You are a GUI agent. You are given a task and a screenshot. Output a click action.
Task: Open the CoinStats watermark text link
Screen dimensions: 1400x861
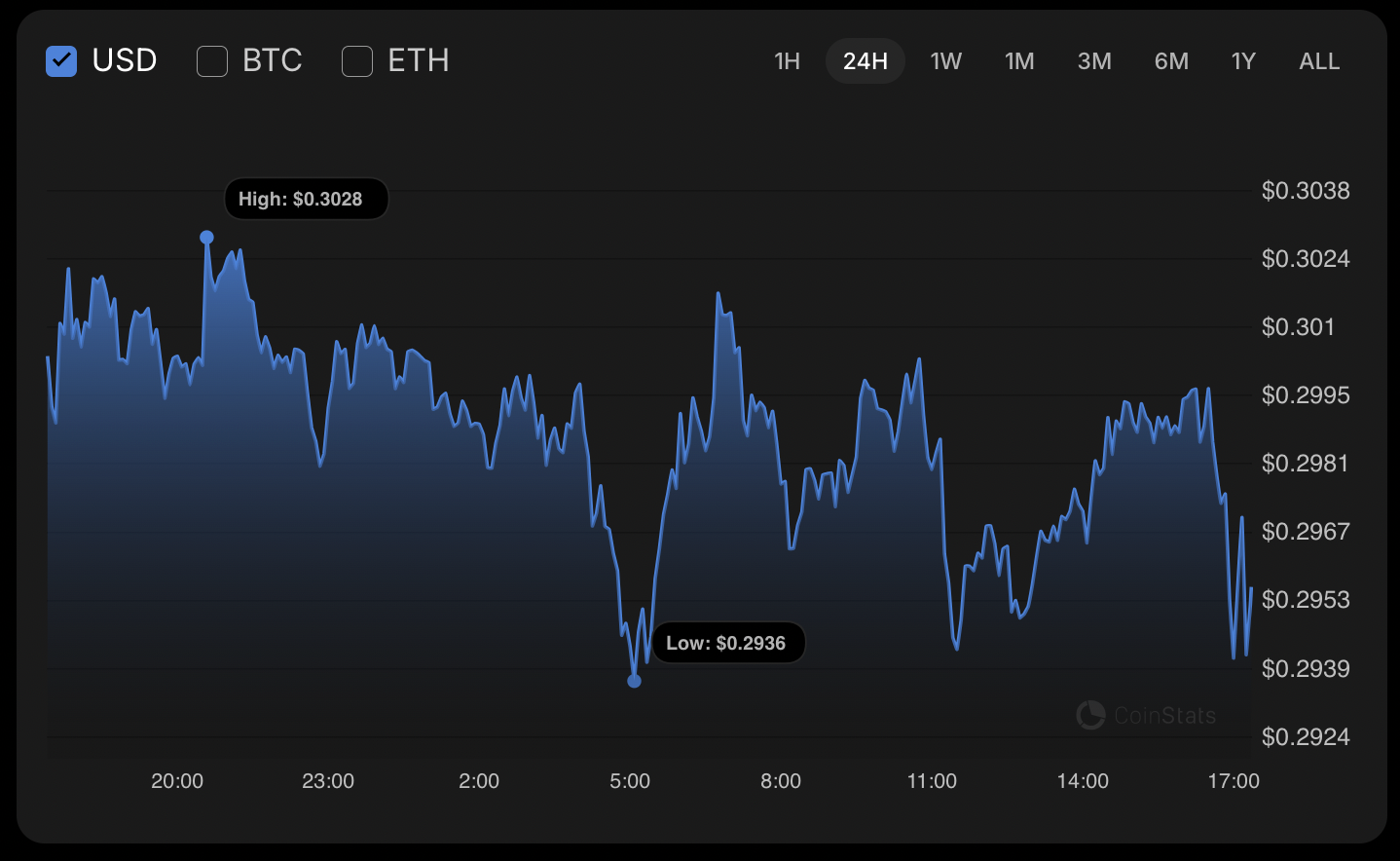coord(1164,716)
